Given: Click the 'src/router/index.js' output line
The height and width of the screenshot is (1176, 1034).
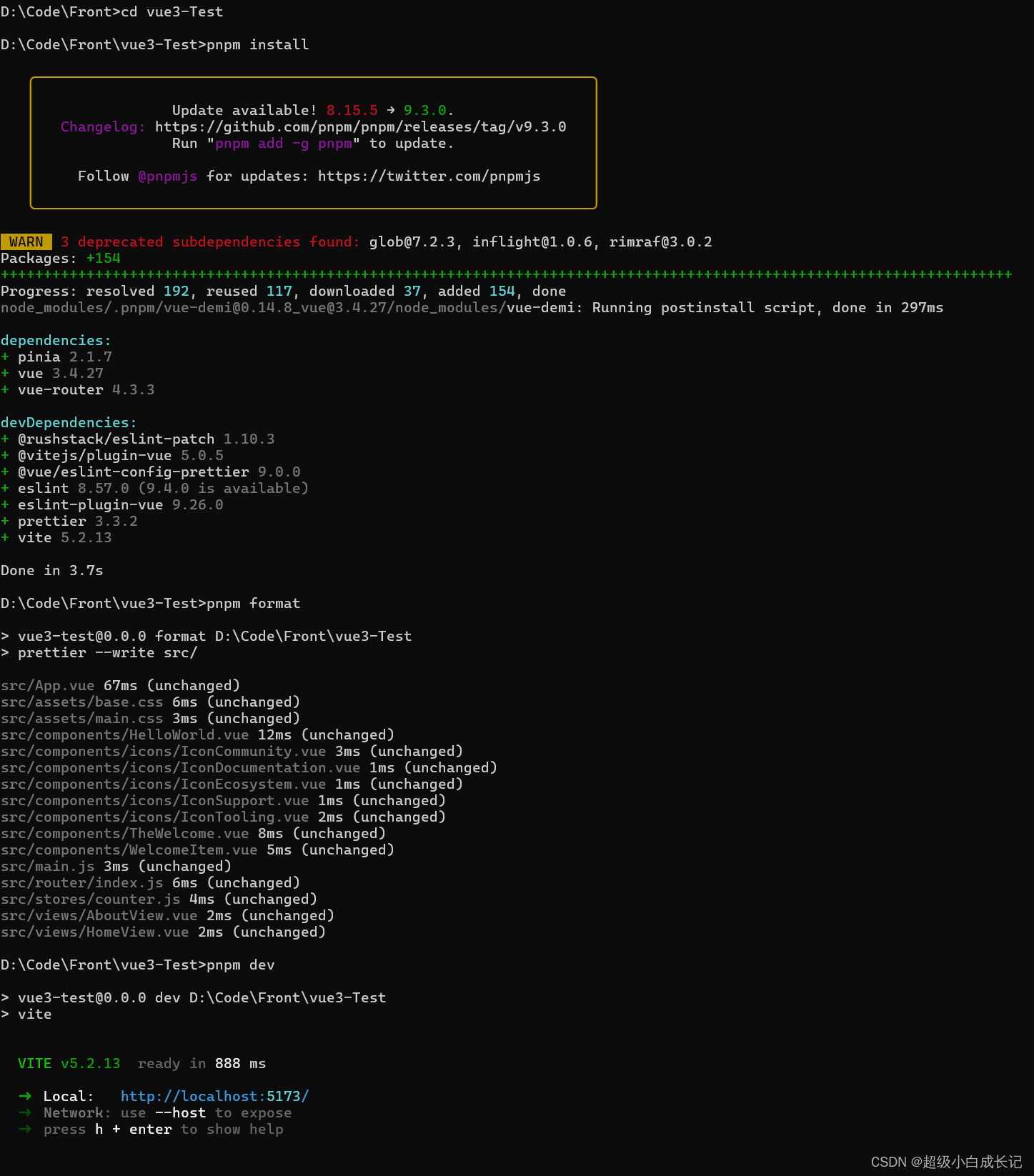Looking at the screenshot, I should tap(150, 882).
